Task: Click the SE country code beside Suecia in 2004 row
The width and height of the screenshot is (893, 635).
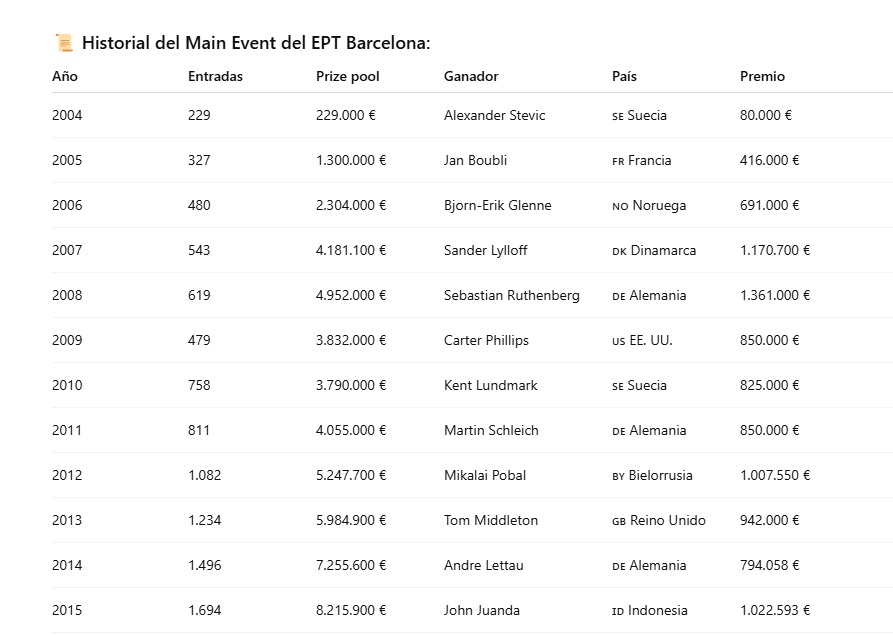Action: point(618,116)
